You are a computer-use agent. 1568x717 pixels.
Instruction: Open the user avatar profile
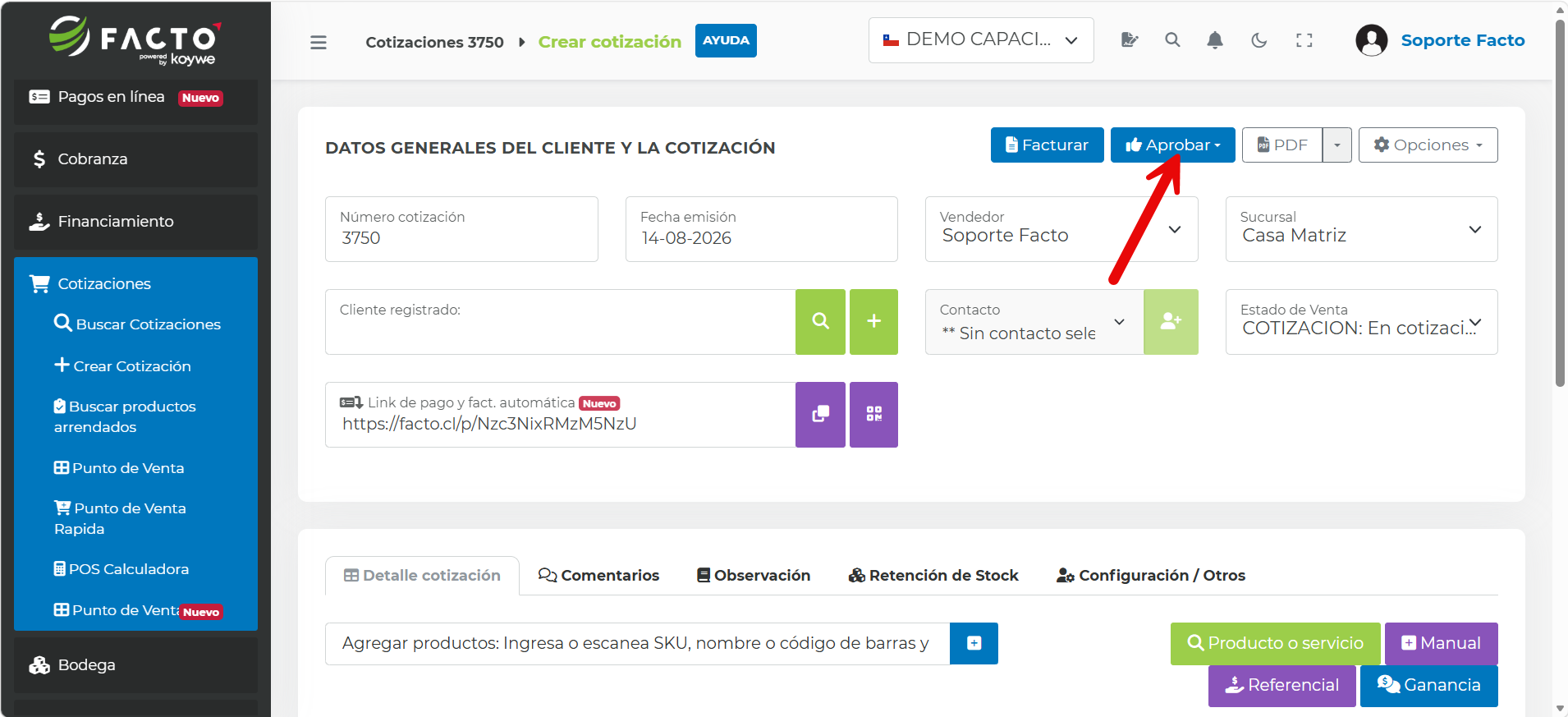tap(1371, 40)
